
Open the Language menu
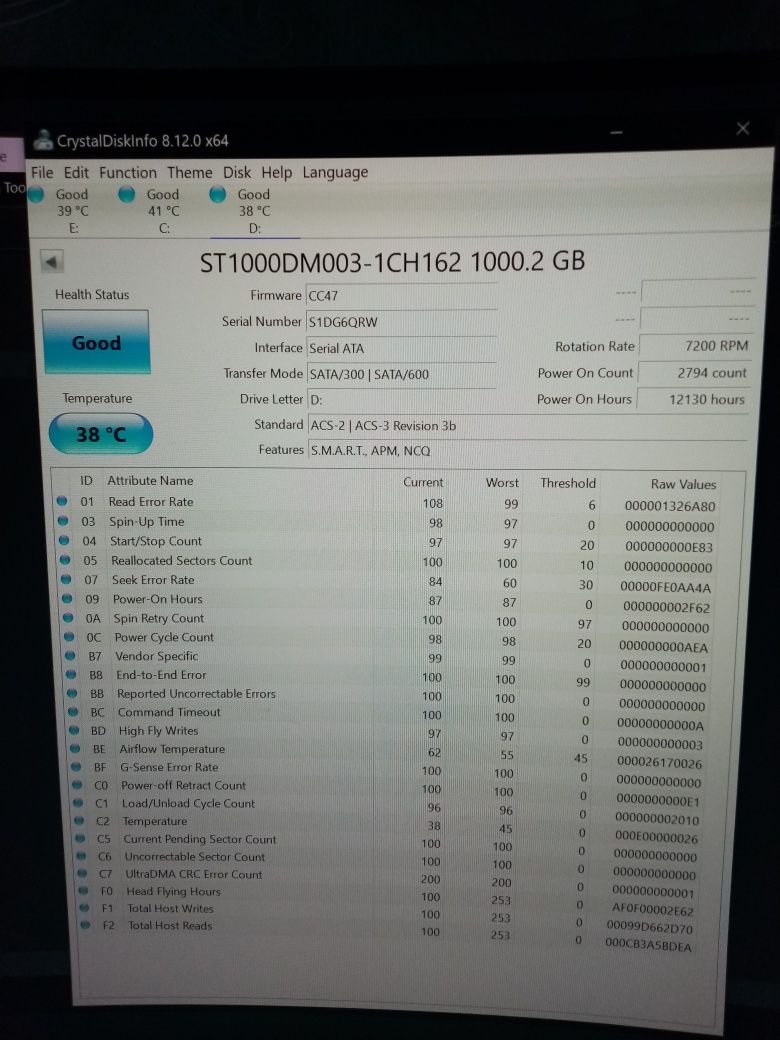[x=335, y=172]
